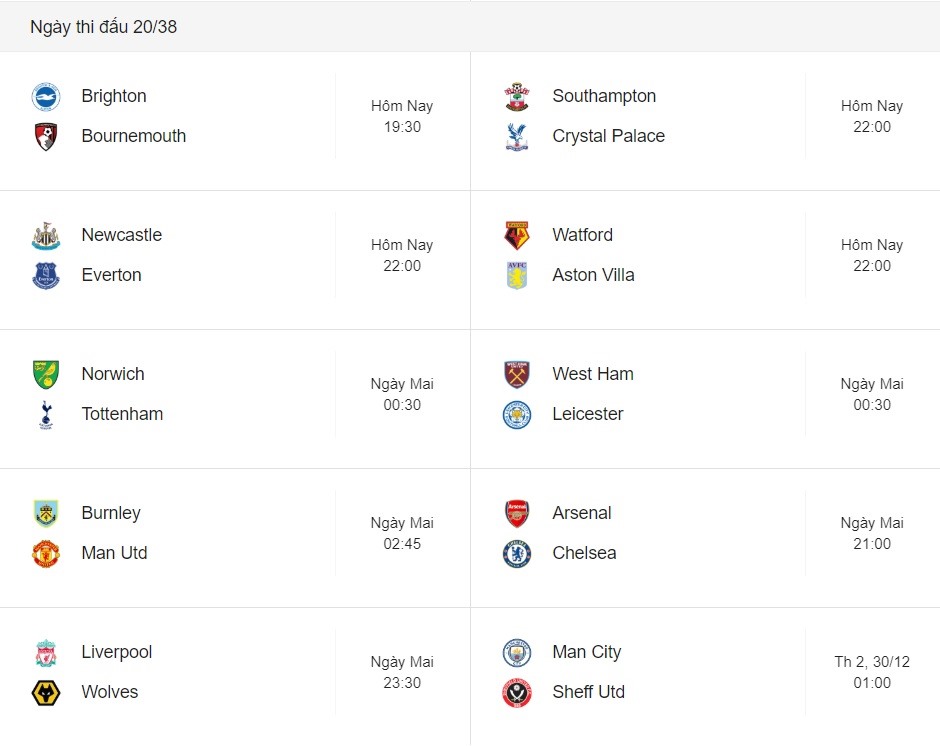Image resolution: width=940 pixels, height=746 pixels.
Task: Click the Th 2, 30/12 01:00 kickoff
Action: (872, 672)
